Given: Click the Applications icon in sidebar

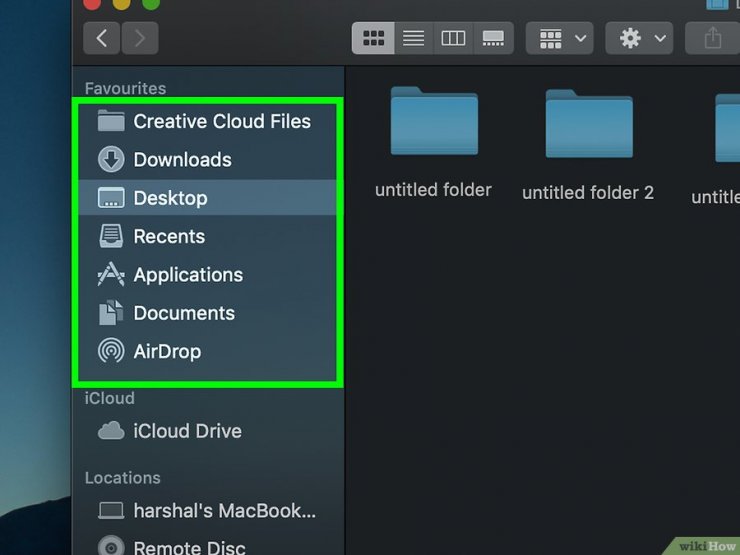Looking at the screenshot, I should (x=111, y=274).
